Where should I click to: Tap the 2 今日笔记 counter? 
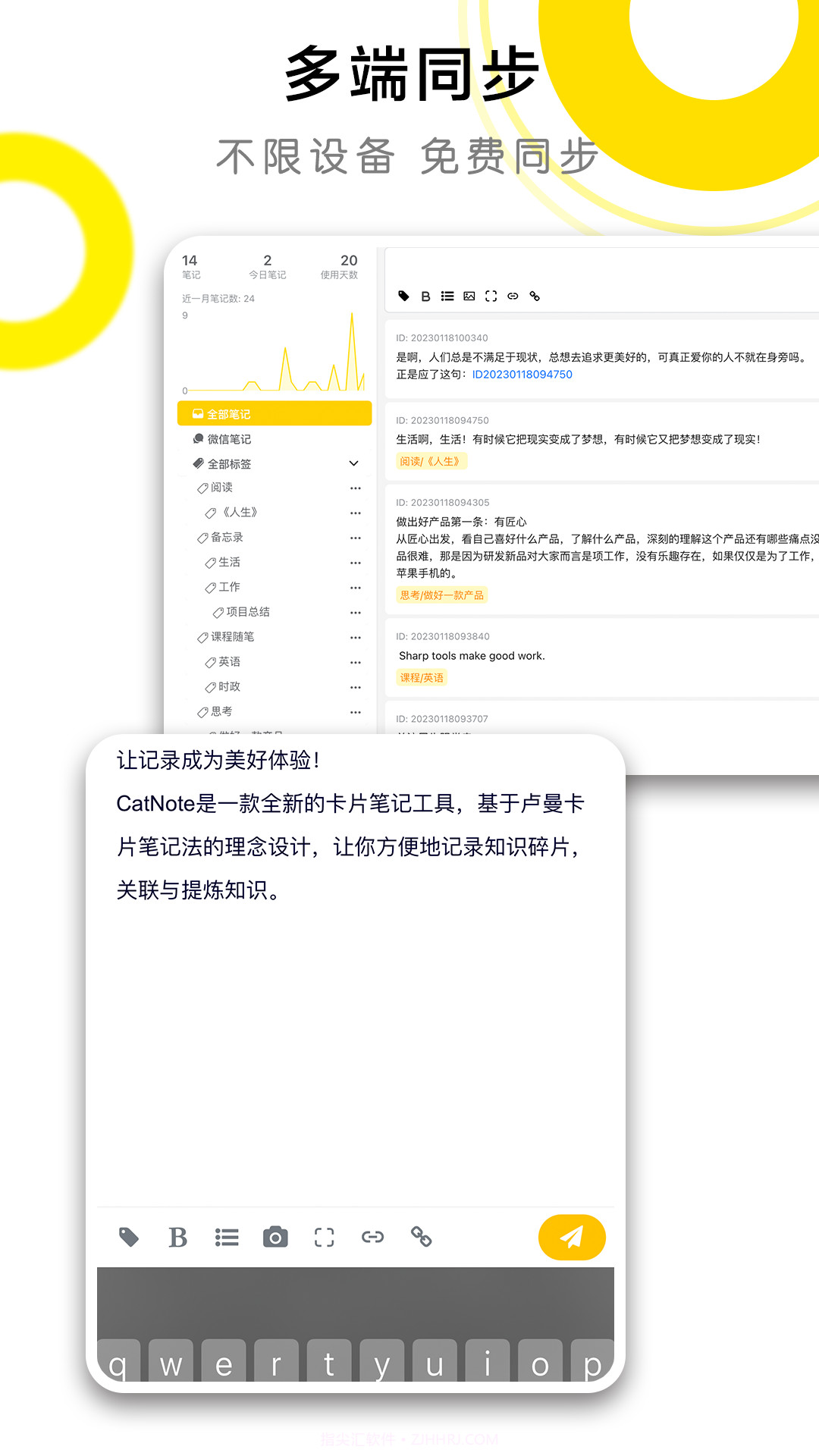(268, 266)
